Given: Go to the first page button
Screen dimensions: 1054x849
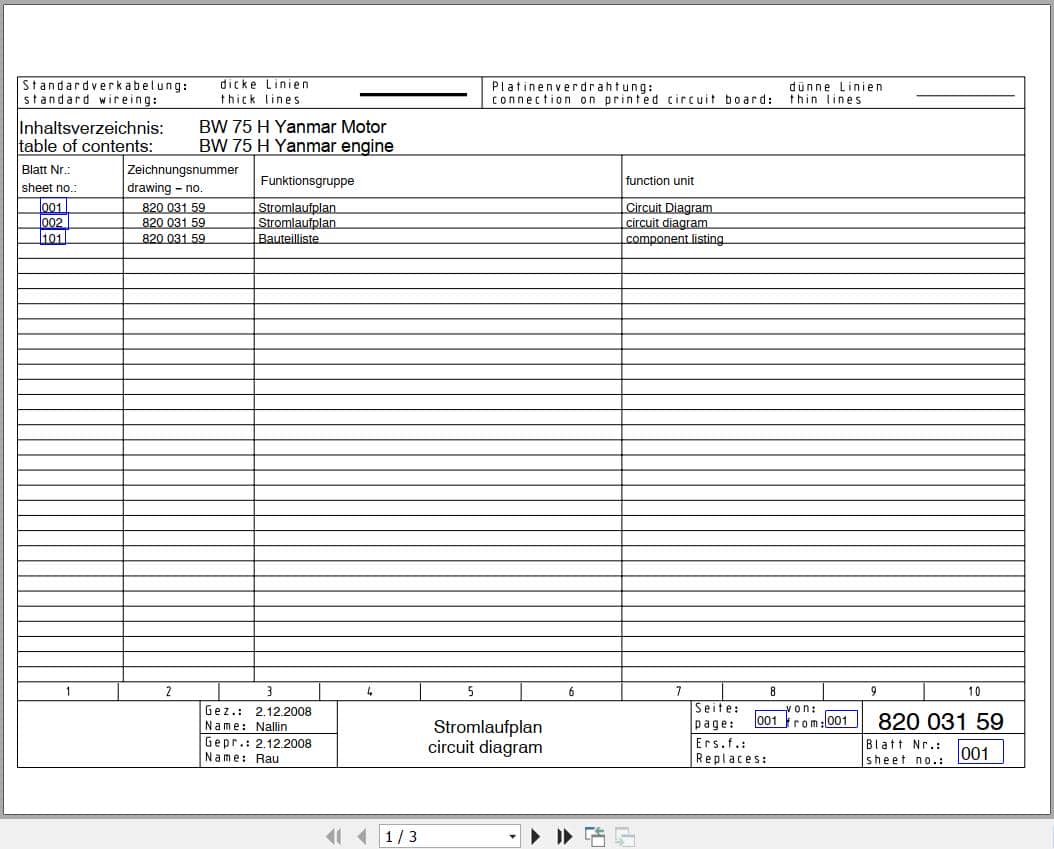Looking at the screenshot, I should point(333,836).
